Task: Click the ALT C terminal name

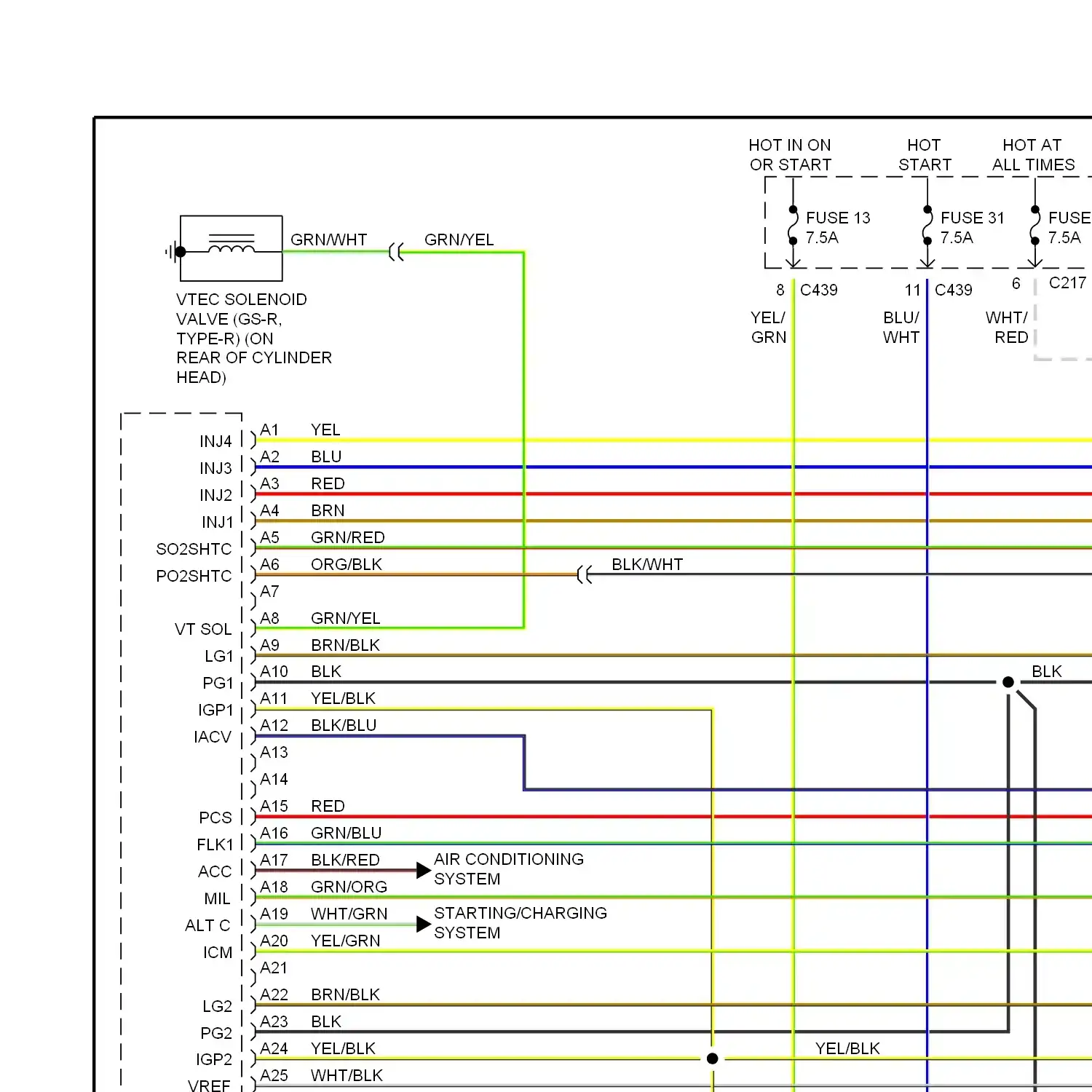Action: (x=207, y=925)
